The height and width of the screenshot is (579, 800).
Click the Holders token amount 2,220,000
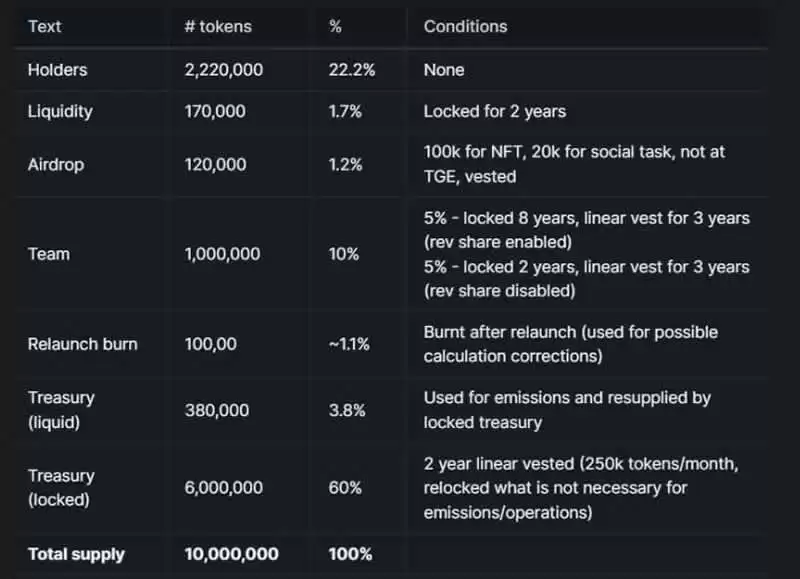point(225,70)
